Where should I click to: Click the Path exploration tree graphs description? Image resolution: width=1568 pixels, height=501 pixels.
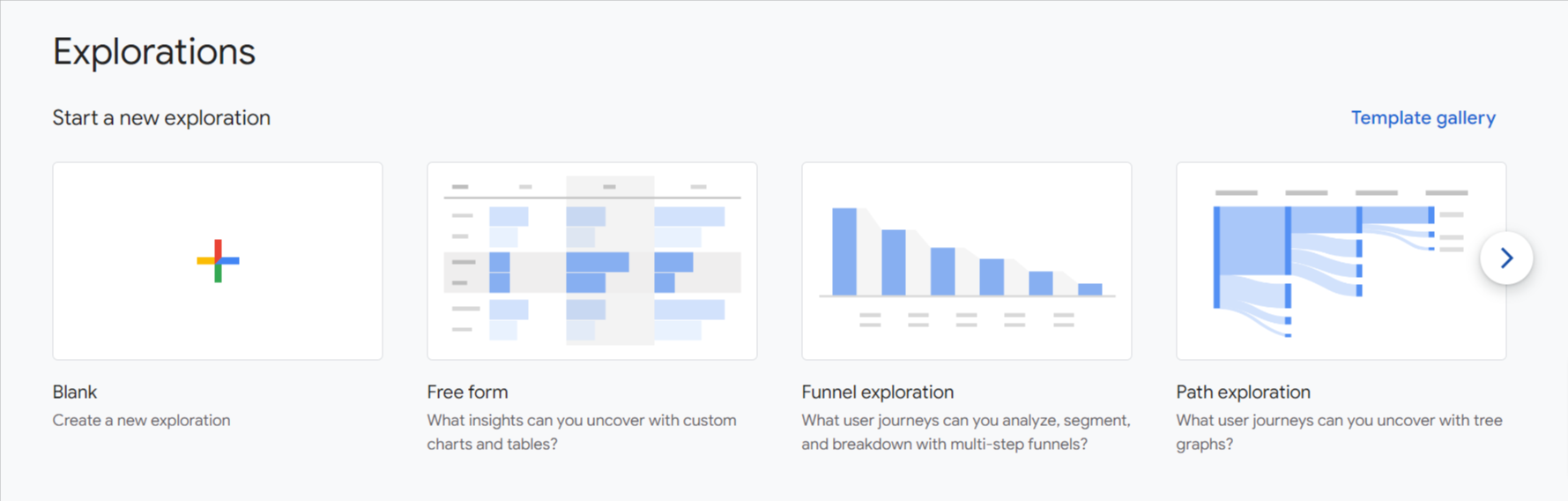(1339, 432)
